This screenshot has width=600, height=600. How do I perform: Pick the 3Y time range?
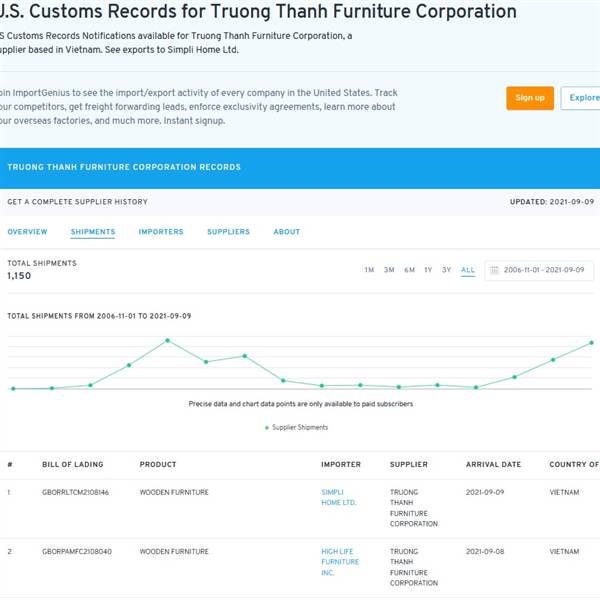(447, 270)
